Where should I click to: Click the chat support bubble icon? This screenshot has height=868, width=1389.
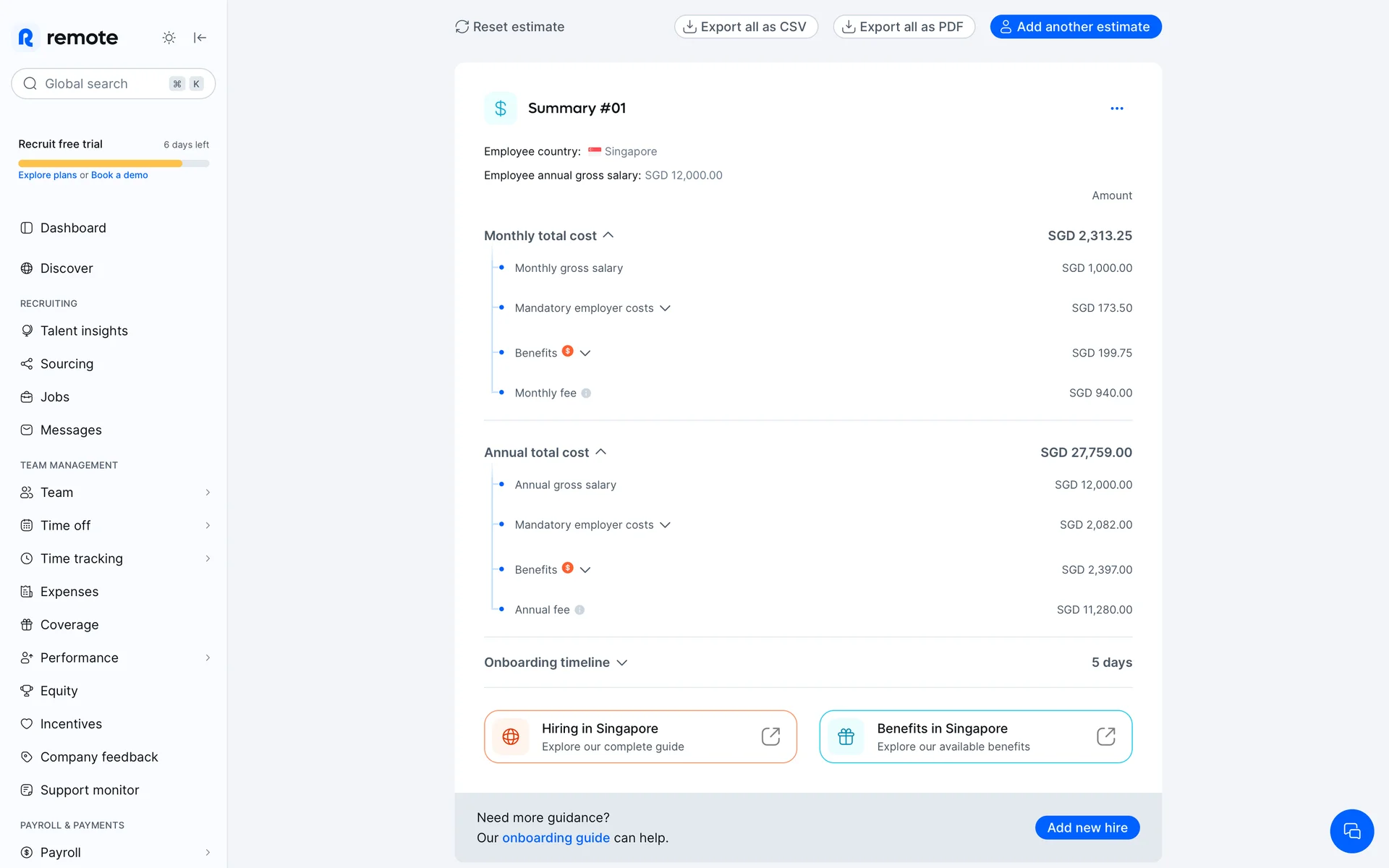(x=1351, y=831)
